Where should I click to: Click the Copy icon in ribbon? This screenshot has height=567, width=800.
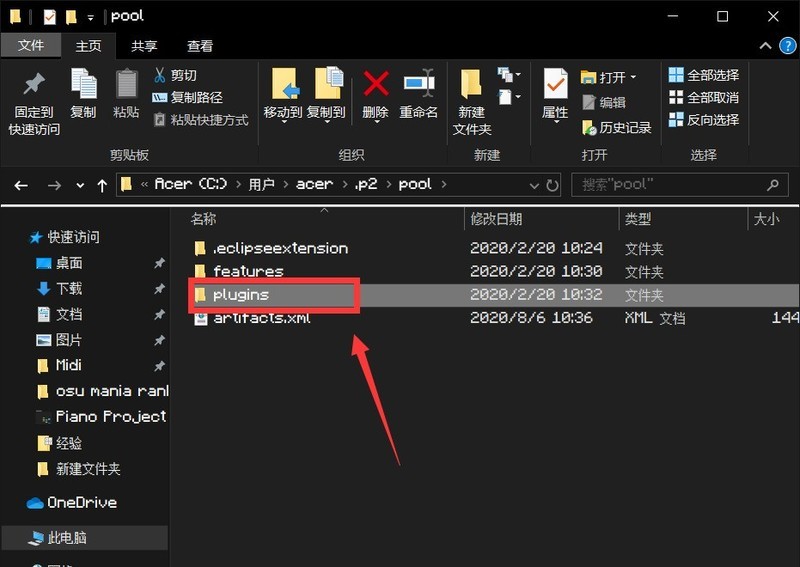(83, 85)
